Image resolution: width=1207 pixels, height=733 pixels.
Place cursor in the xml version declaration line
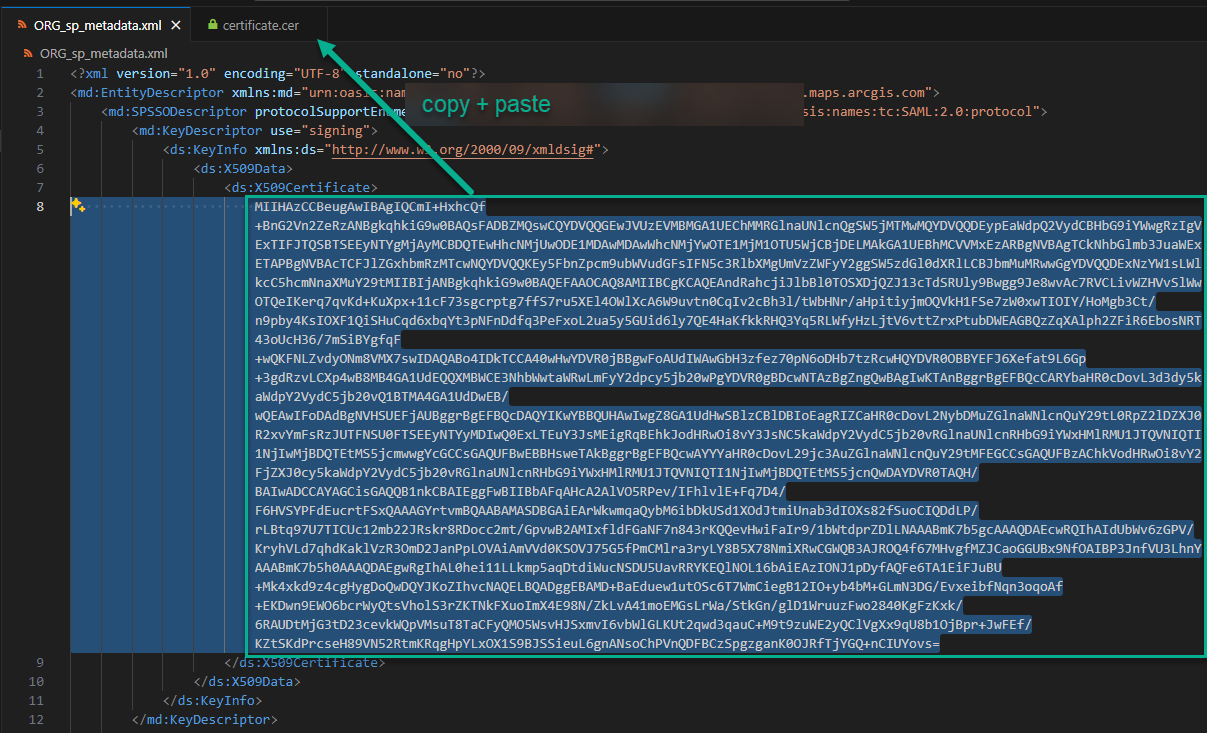tap(278, 74)
